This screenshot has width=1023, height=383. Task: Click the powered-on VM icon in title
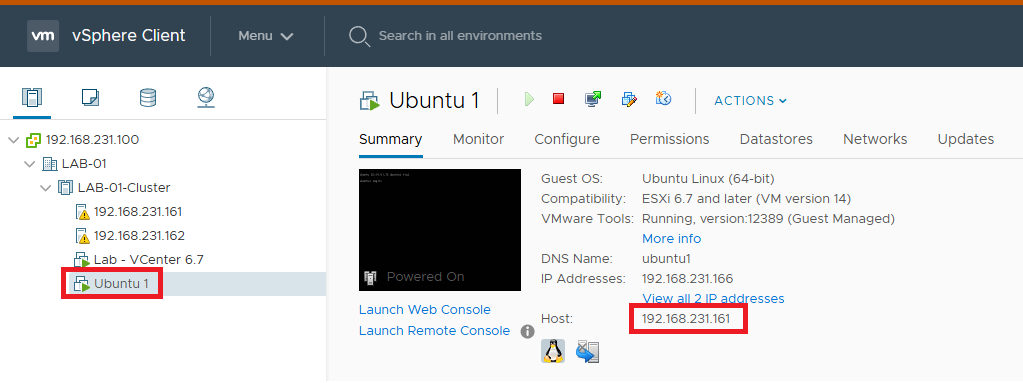[369, 100]
